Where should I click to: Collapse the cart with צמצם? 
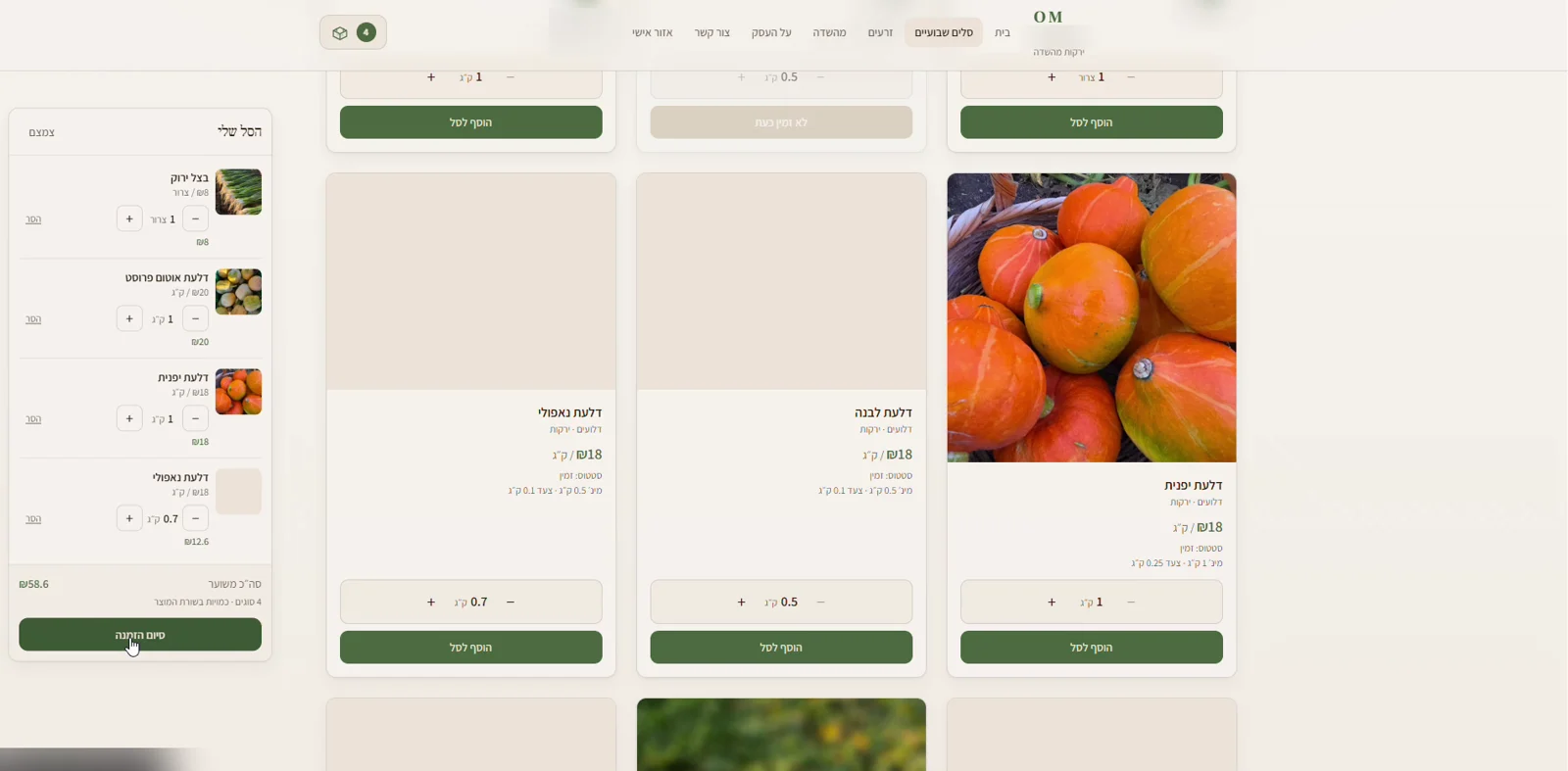pos(41,132)
